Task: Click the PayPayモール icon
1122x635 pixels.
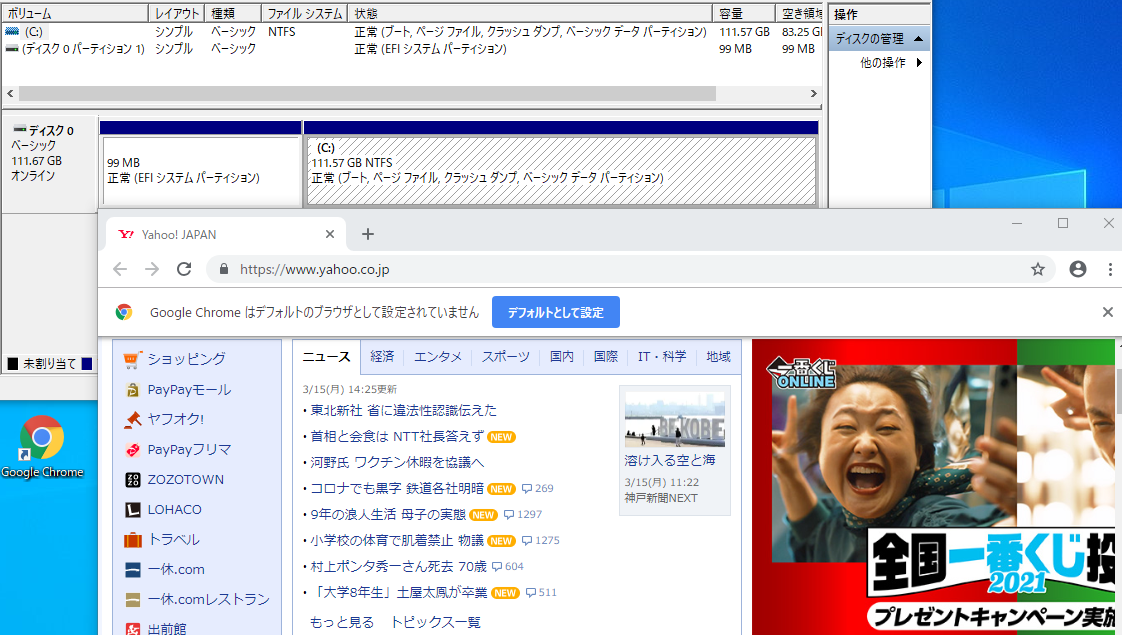Action: tap(132, 390)
